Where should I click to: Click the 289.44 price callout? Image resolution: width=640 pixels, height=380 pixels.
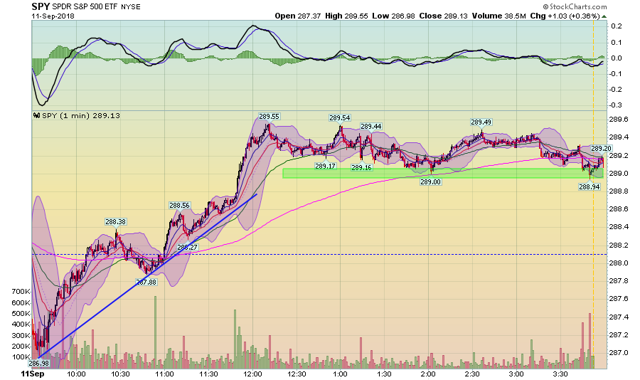pyautogui.click(x=371, y=127)
